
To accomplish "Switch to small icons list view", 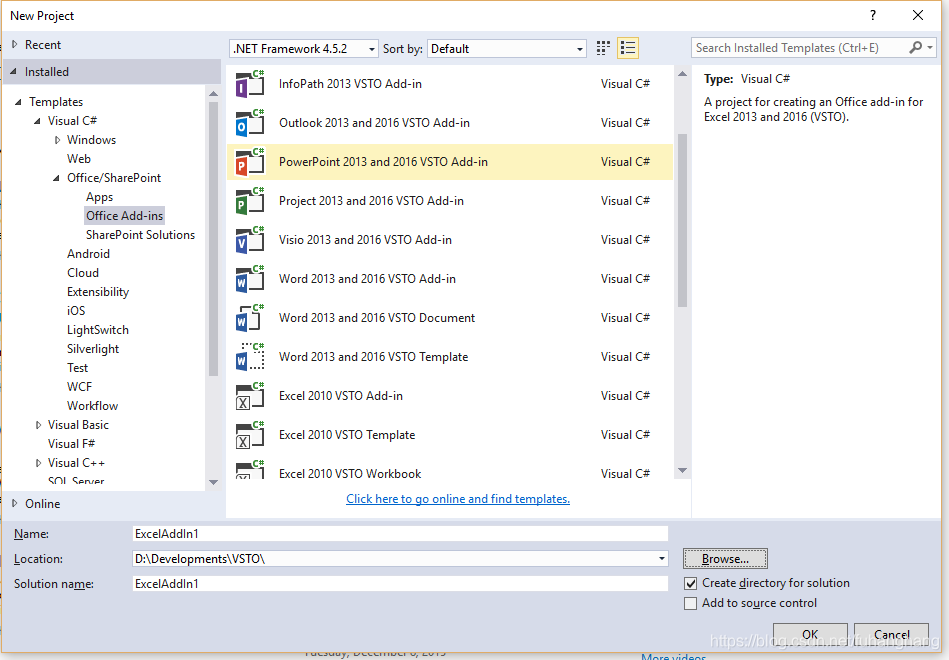I will pyautogui.click(x=628, y=48).
